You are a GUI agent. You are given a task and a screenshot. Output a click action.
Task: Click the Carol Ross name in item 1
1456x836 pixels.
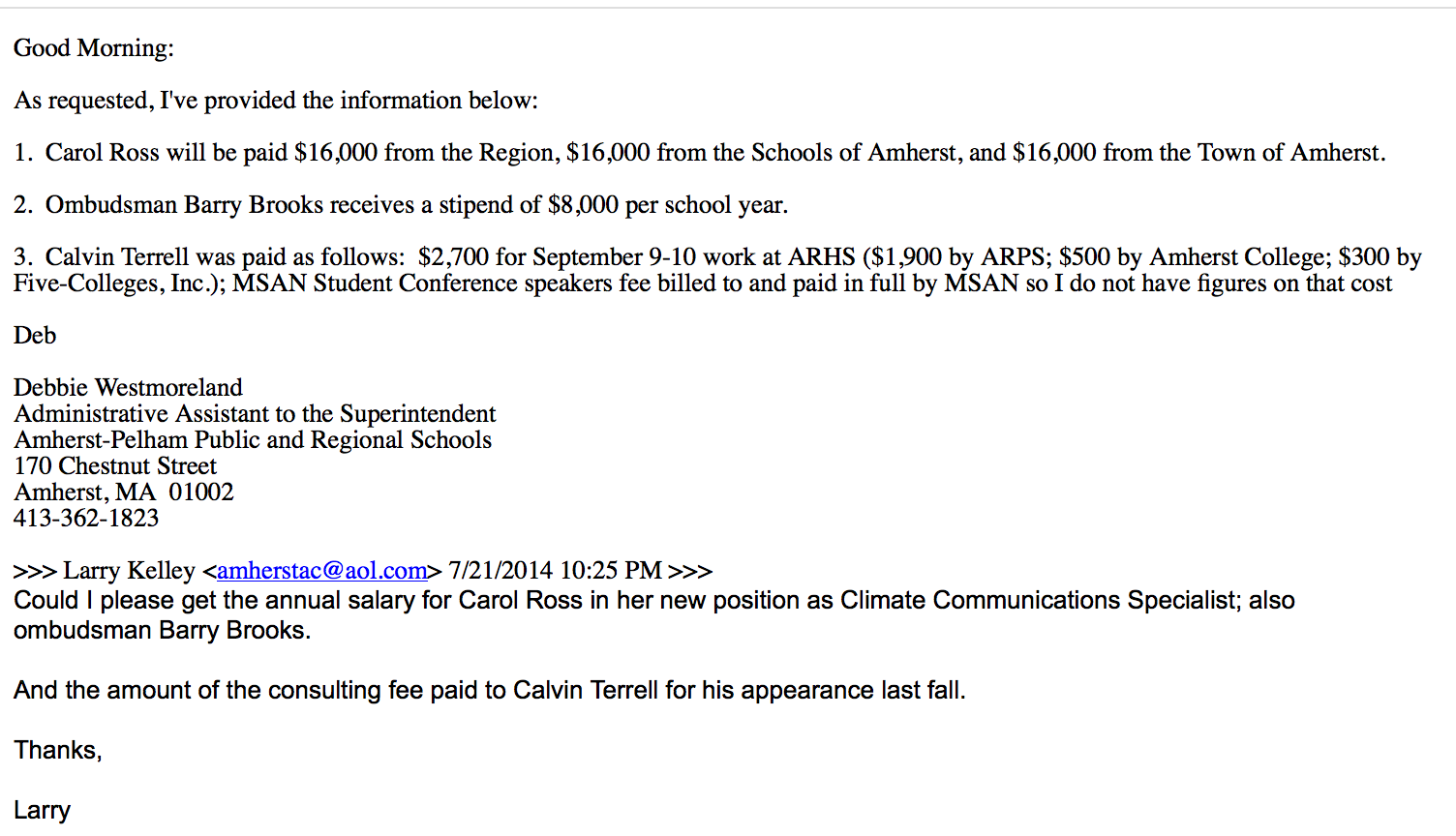[x=102, y=153]
